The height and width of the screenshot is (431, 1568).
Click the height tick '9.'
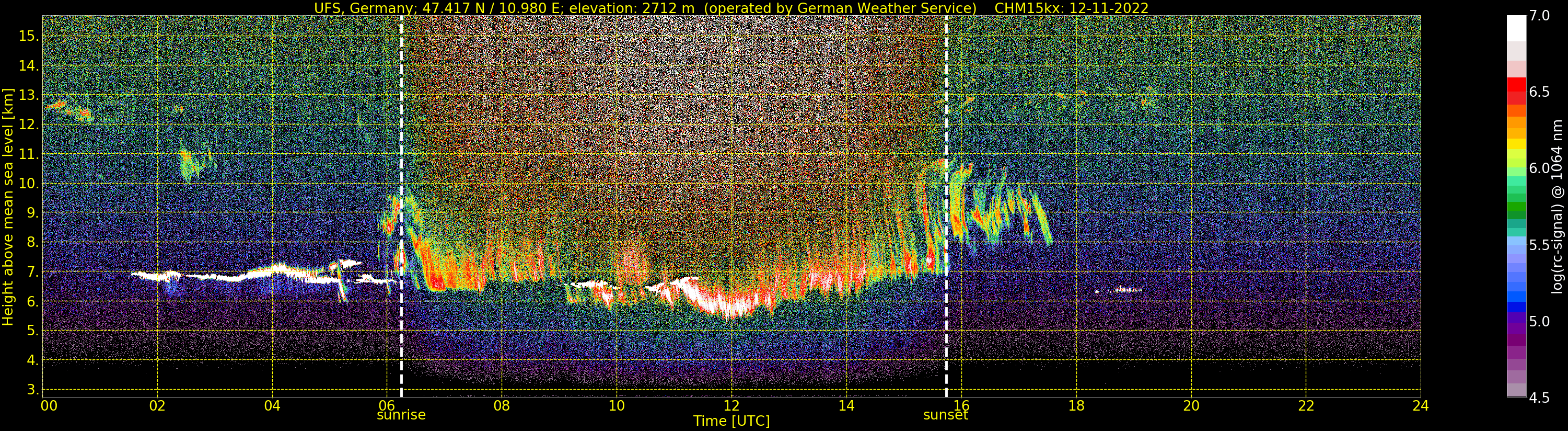(x=33, y=213)
